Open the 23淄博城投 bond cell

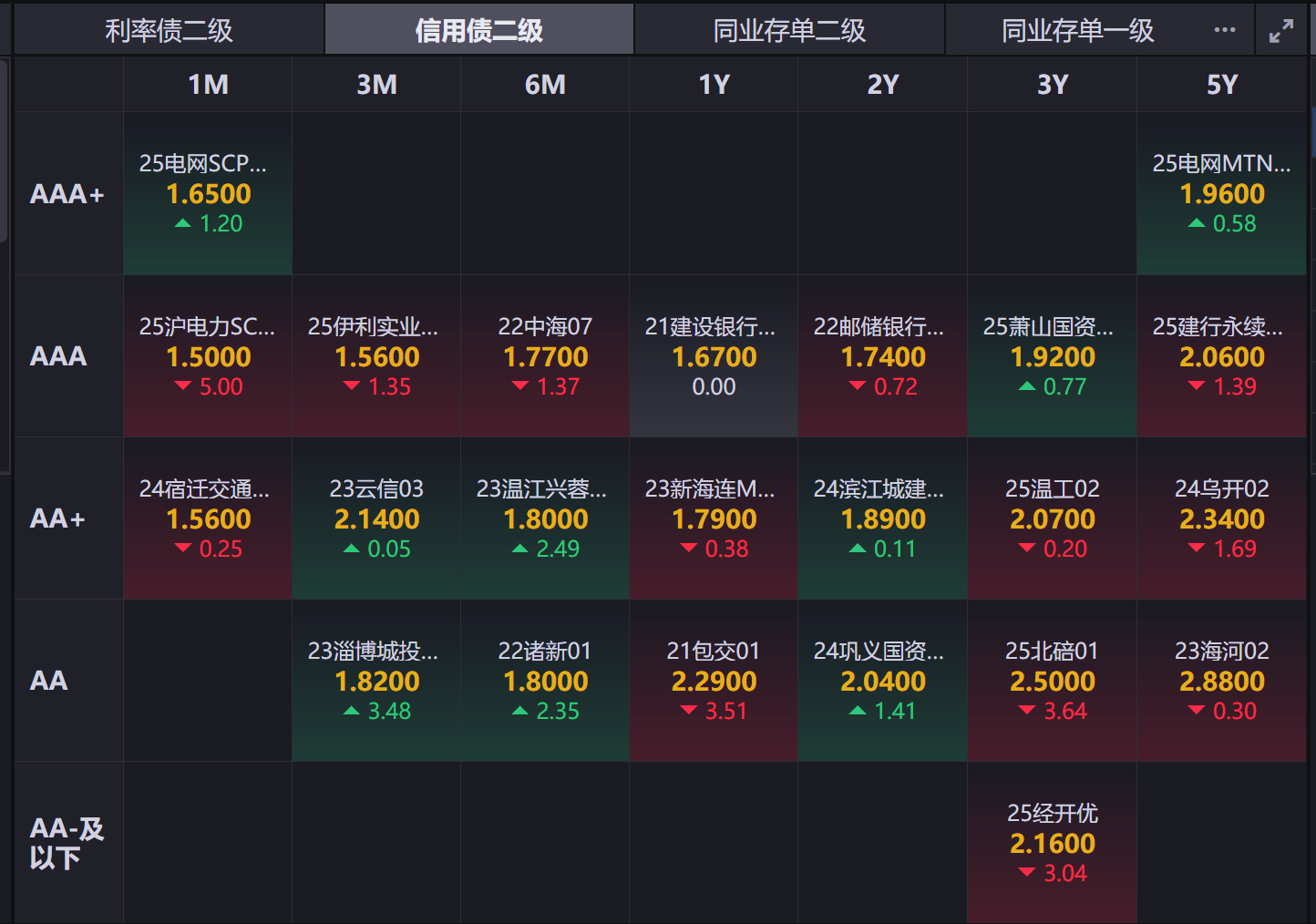click(x=376, y=681)
